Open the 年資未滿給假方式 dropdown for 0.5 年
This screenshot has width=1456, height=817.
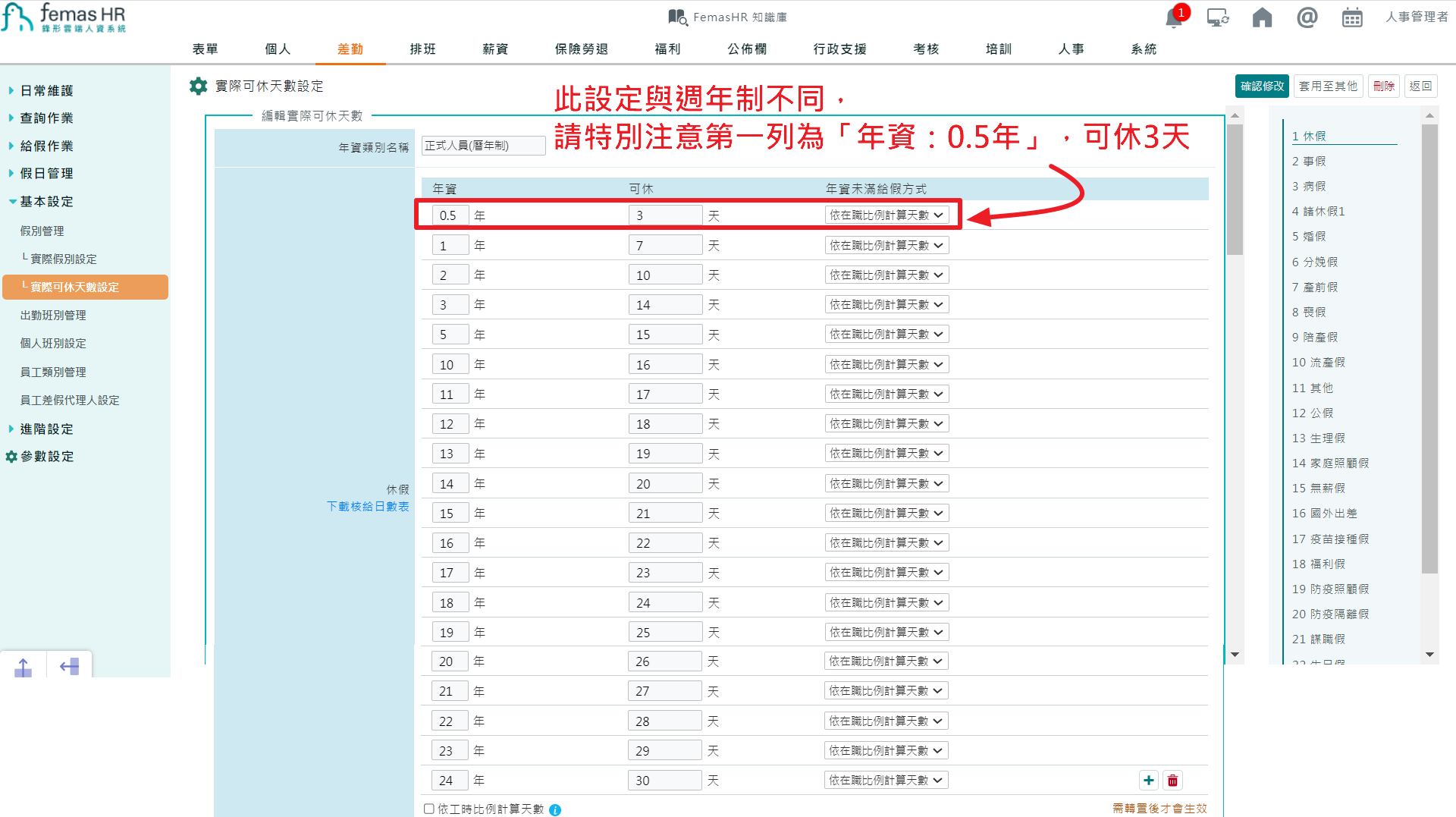pos(886,215)
